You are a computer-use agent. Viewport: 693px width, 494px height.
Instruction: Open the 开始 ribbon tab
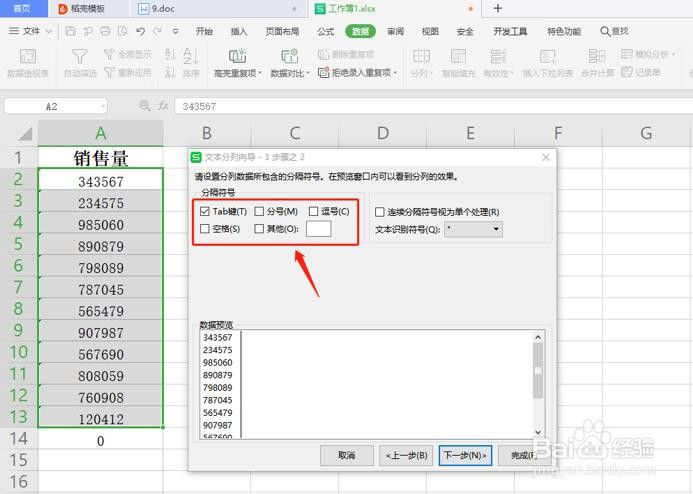(204, 31)
